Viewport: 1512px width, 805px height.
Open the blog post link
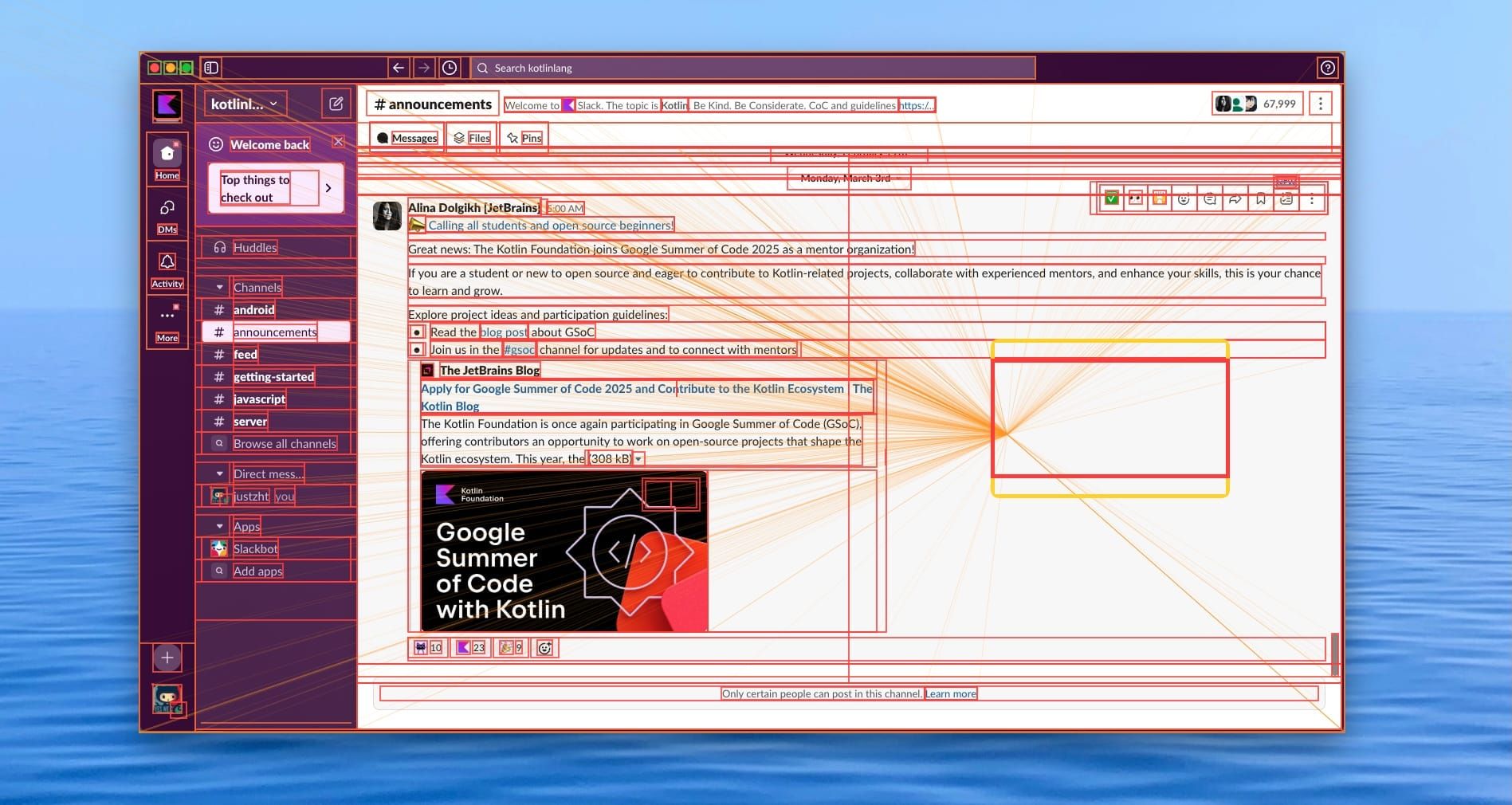pyautogui.click(x=503, y=332)
